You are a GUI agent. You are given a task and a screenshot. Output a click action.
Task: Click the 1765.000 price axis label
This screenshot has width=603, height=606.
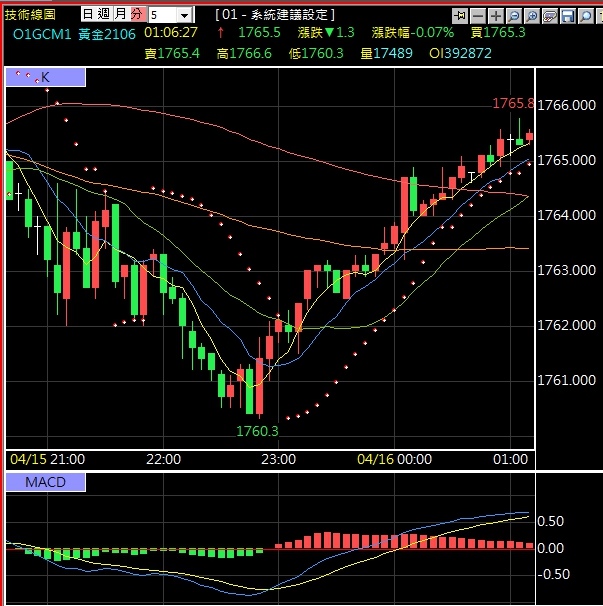566,160
